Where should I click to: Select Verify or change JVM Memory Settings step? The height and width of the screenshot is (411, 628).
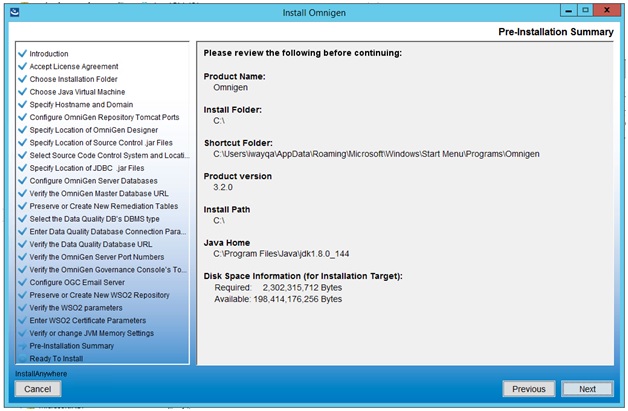(x=92, y=333)
